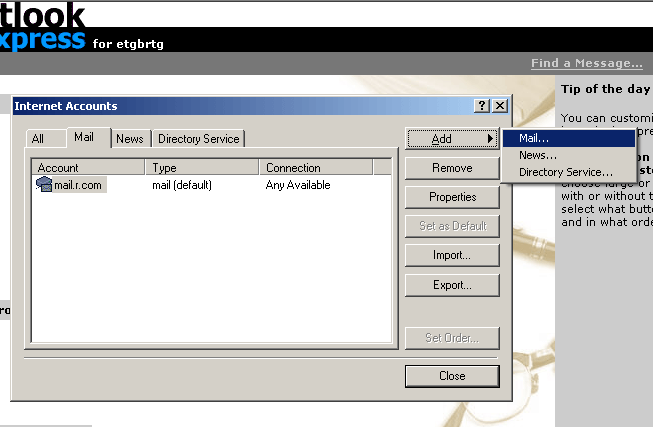Switch to the News tab
653x427 pixels.
pos(130,139)
